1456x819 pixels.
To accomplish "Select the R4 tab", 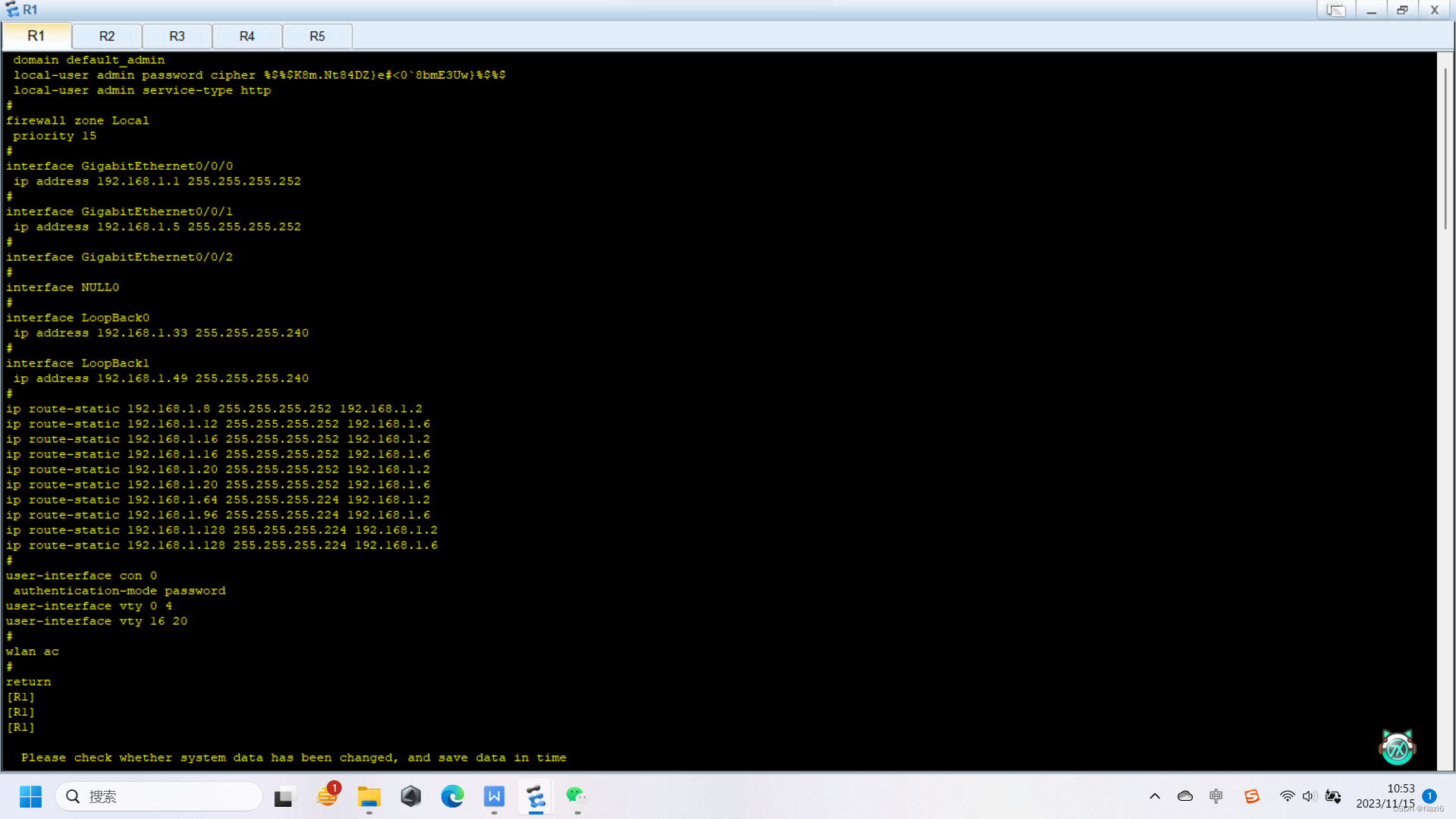I will point(247,36).
